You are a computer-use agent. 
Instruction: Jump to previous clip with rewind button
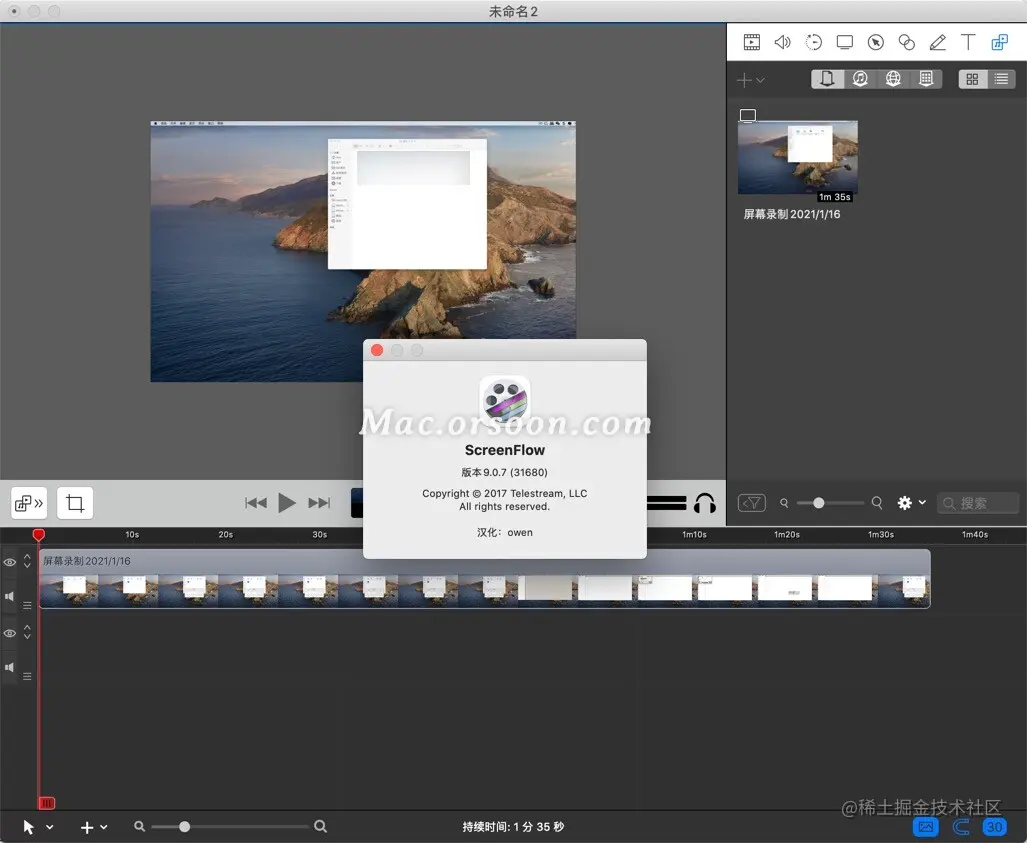255,503
